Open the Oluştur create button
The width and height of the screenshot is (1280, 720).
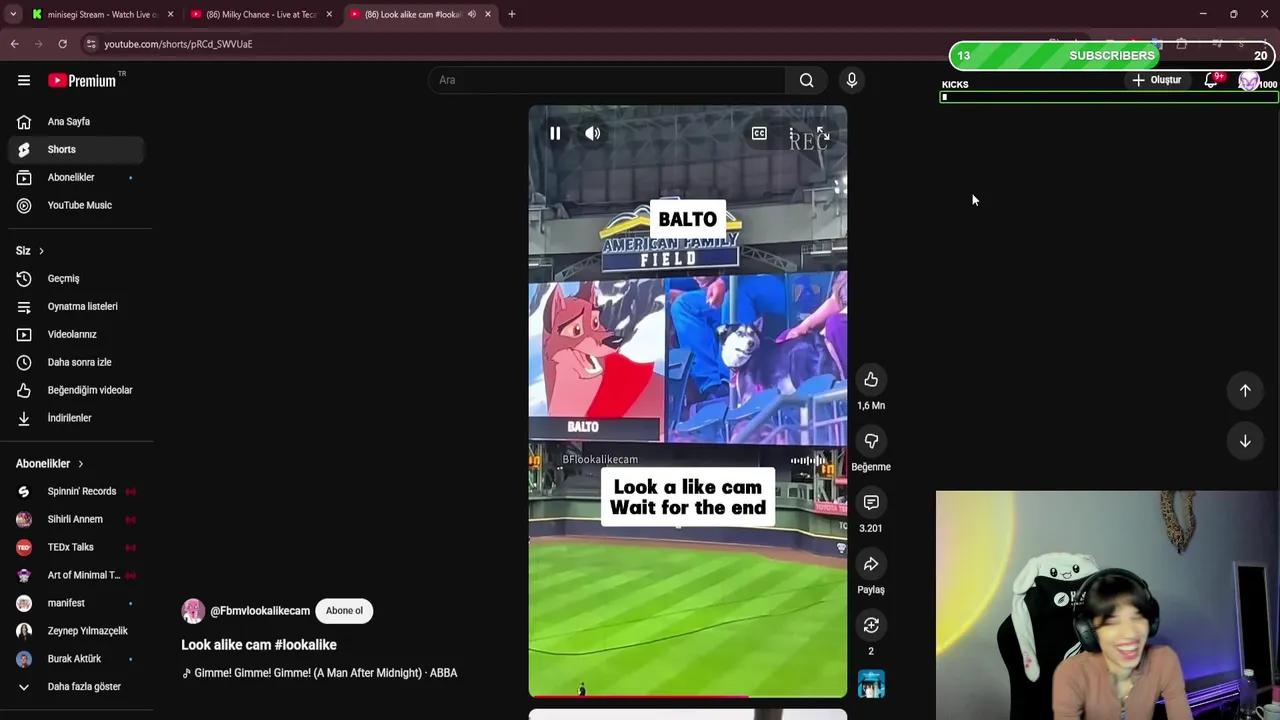tap(1157, 80)
